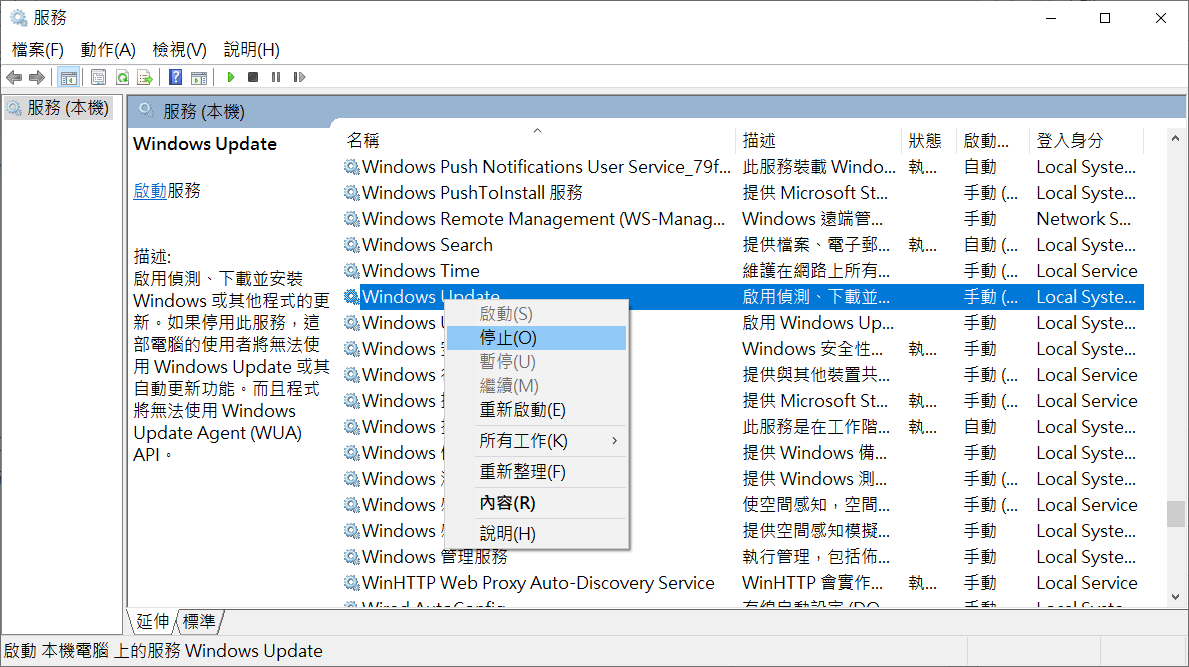The height and width of the screenshot is (667, 1189).
Task: Click the Forward arrow in toolbar
Action: [x=37, y=77]
